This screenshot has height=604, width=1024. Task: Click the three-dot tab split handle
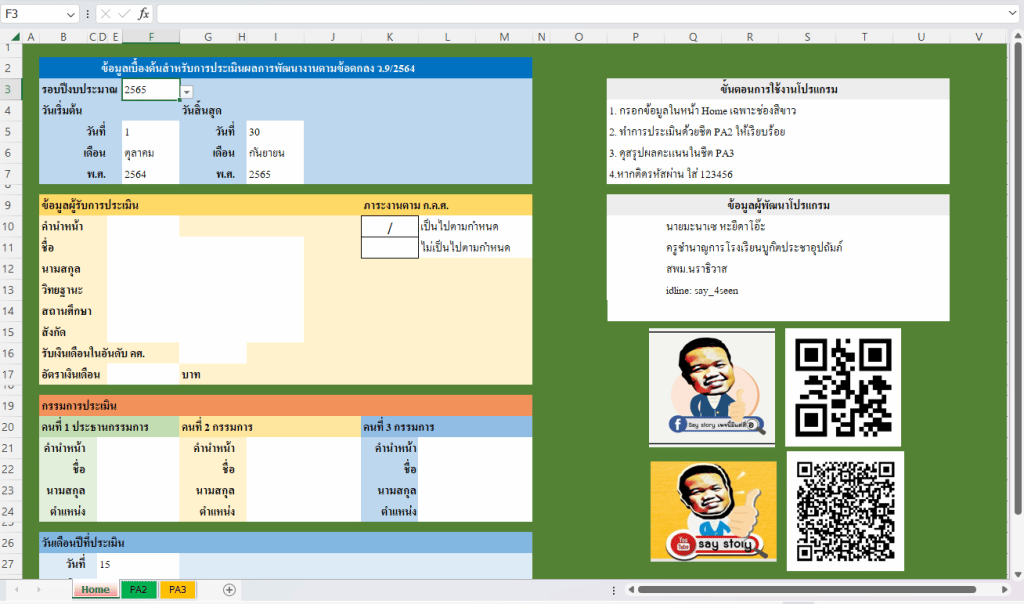tap(613, 590)
